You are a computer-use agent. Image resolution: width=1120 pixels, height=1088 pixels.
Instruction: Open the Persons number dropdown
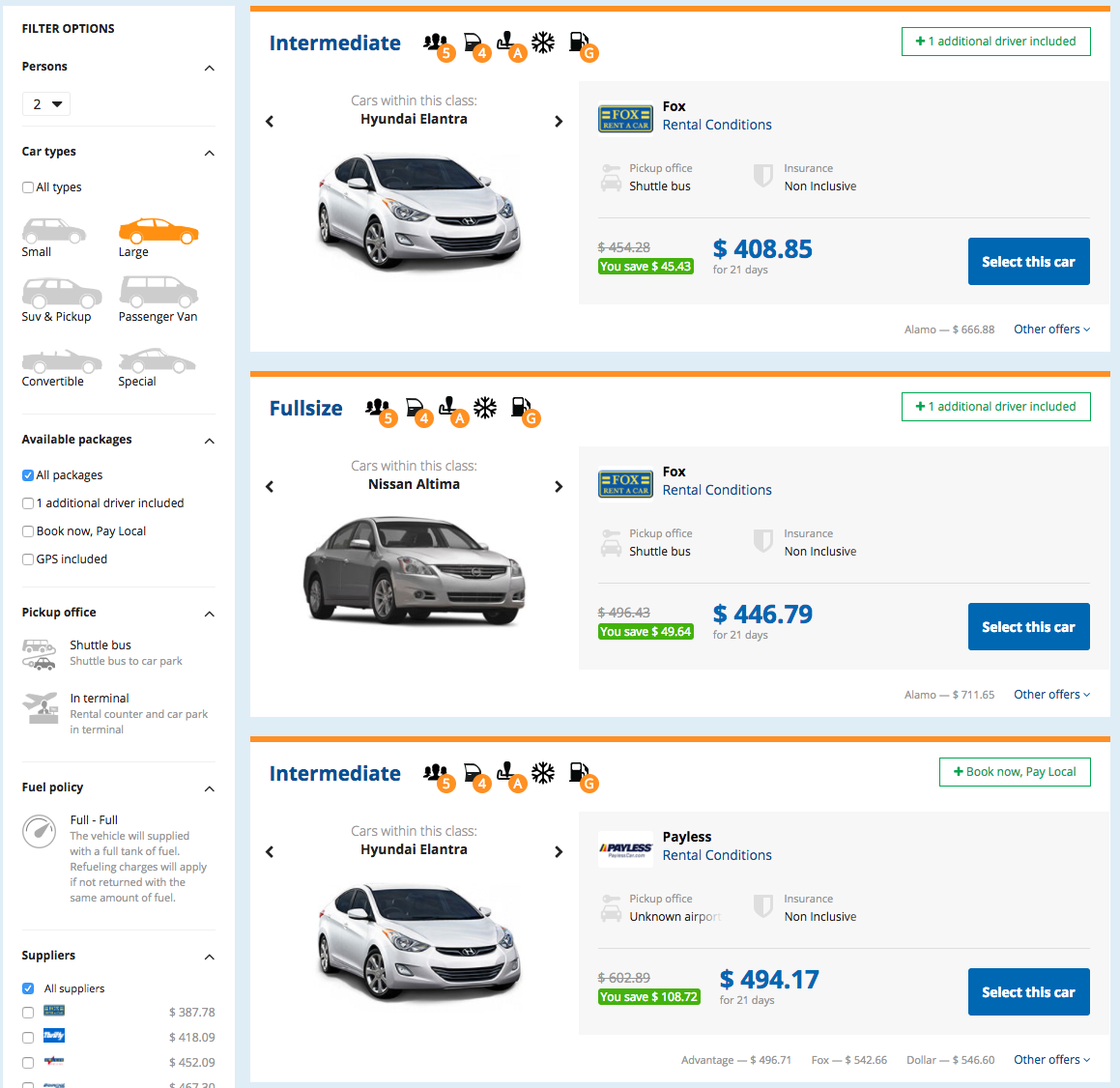coord(46,104)
